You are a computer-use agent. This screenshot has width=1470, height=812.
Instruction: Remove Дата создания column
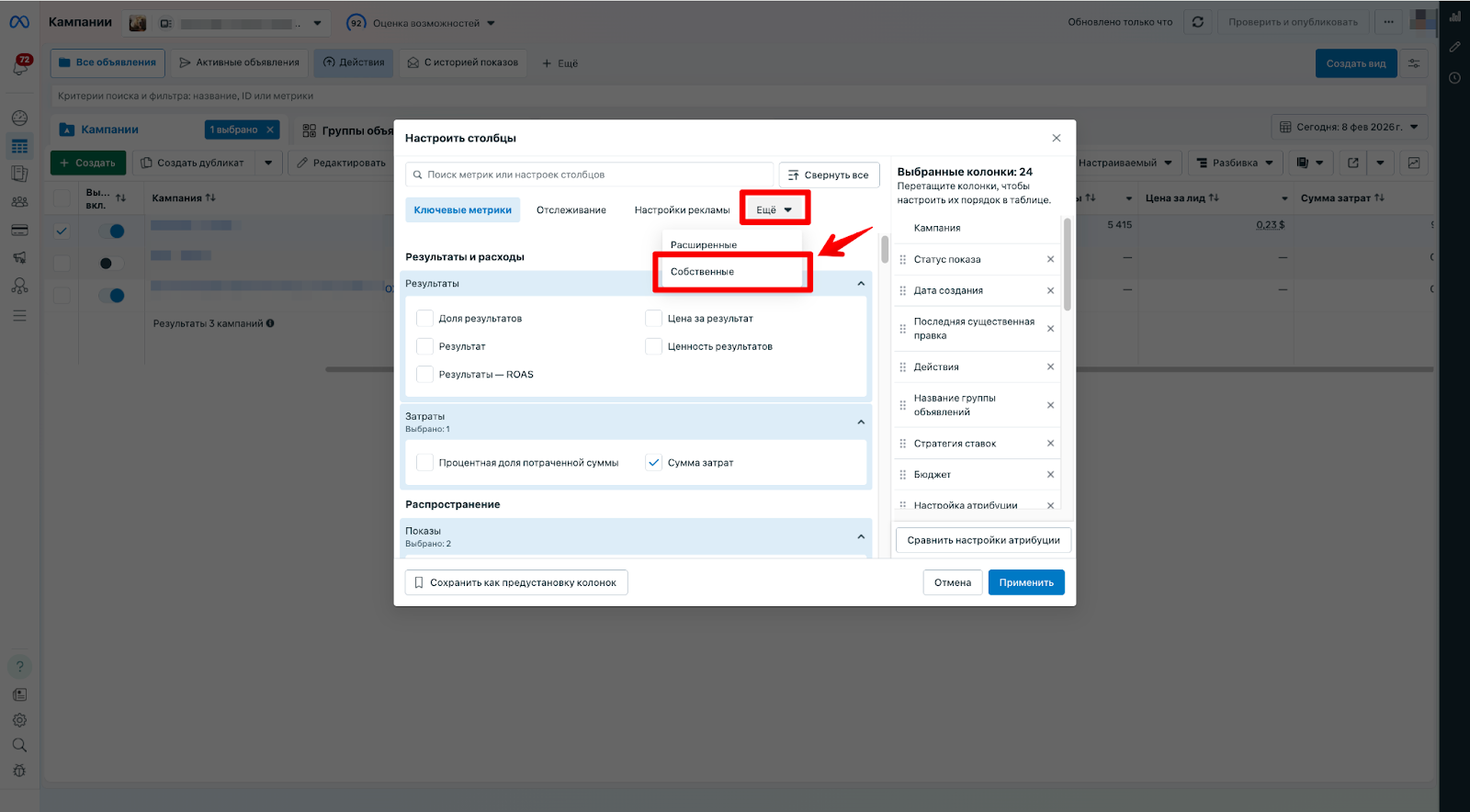(x=1050, y=290)
